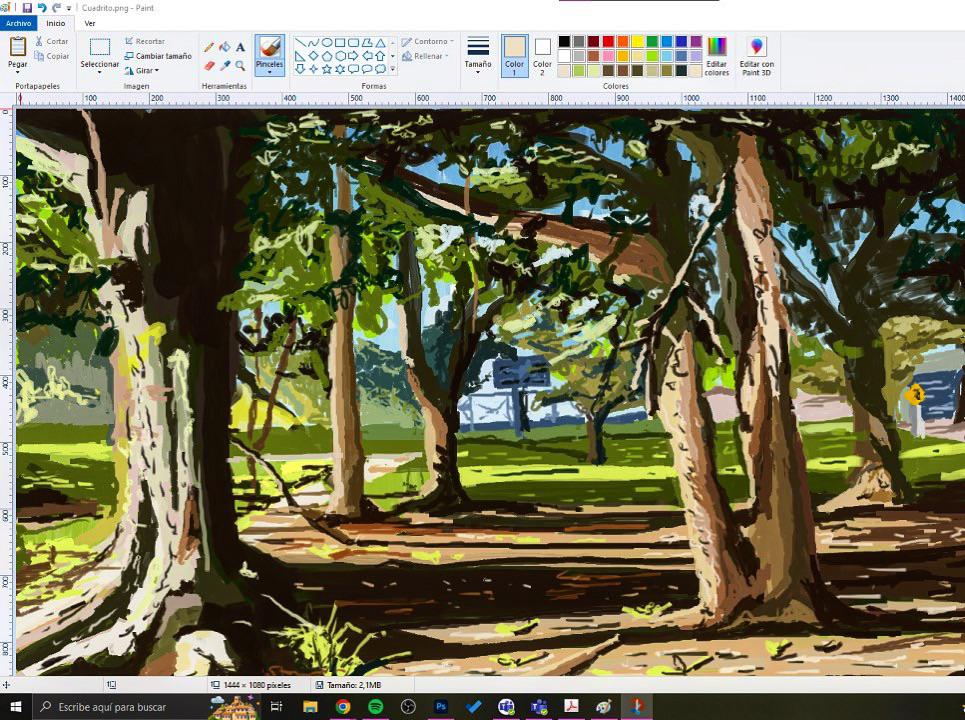This screenshot has height=720, width=965.
Task: Select the Eraser tool
Action: pyautogui.click(x=210, y=64)
